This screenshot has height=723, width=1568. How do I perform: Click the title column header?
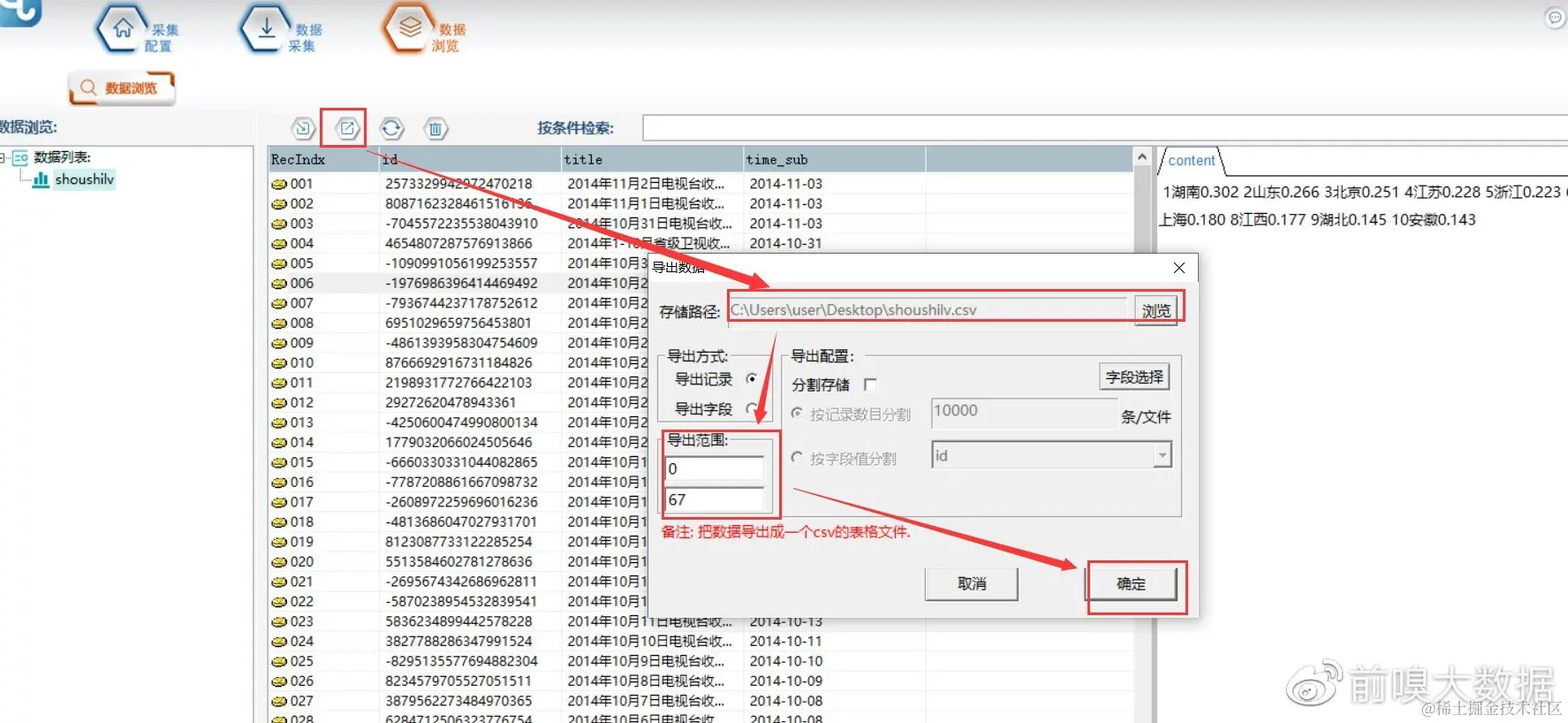click(x=652, y=160)
